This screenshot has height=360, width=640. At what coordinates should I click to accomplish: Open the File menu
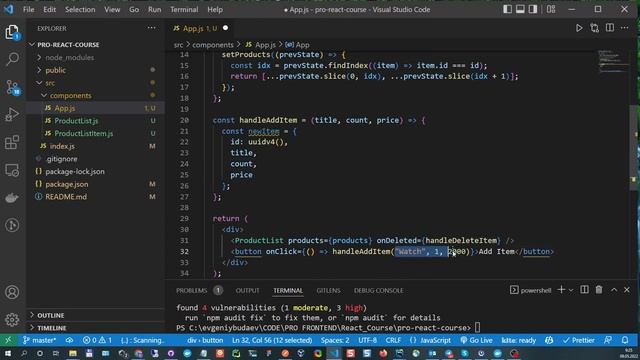pos(29,9)
